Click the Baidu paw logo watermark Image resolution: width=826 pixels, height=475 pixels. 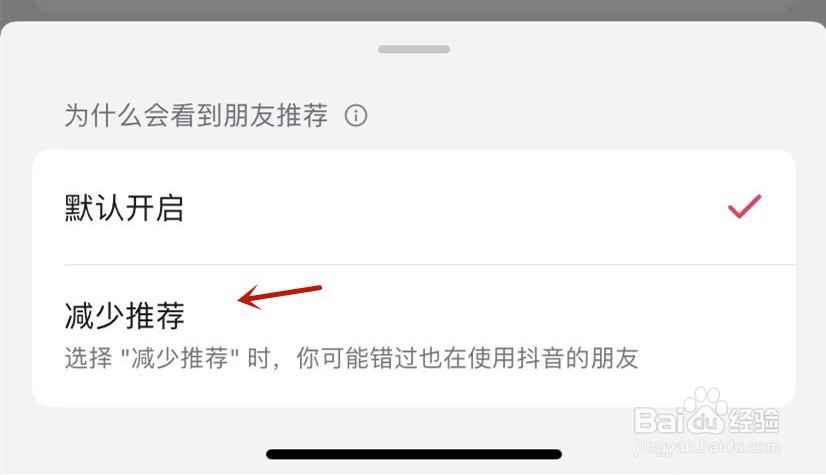[x=704, y=409]
